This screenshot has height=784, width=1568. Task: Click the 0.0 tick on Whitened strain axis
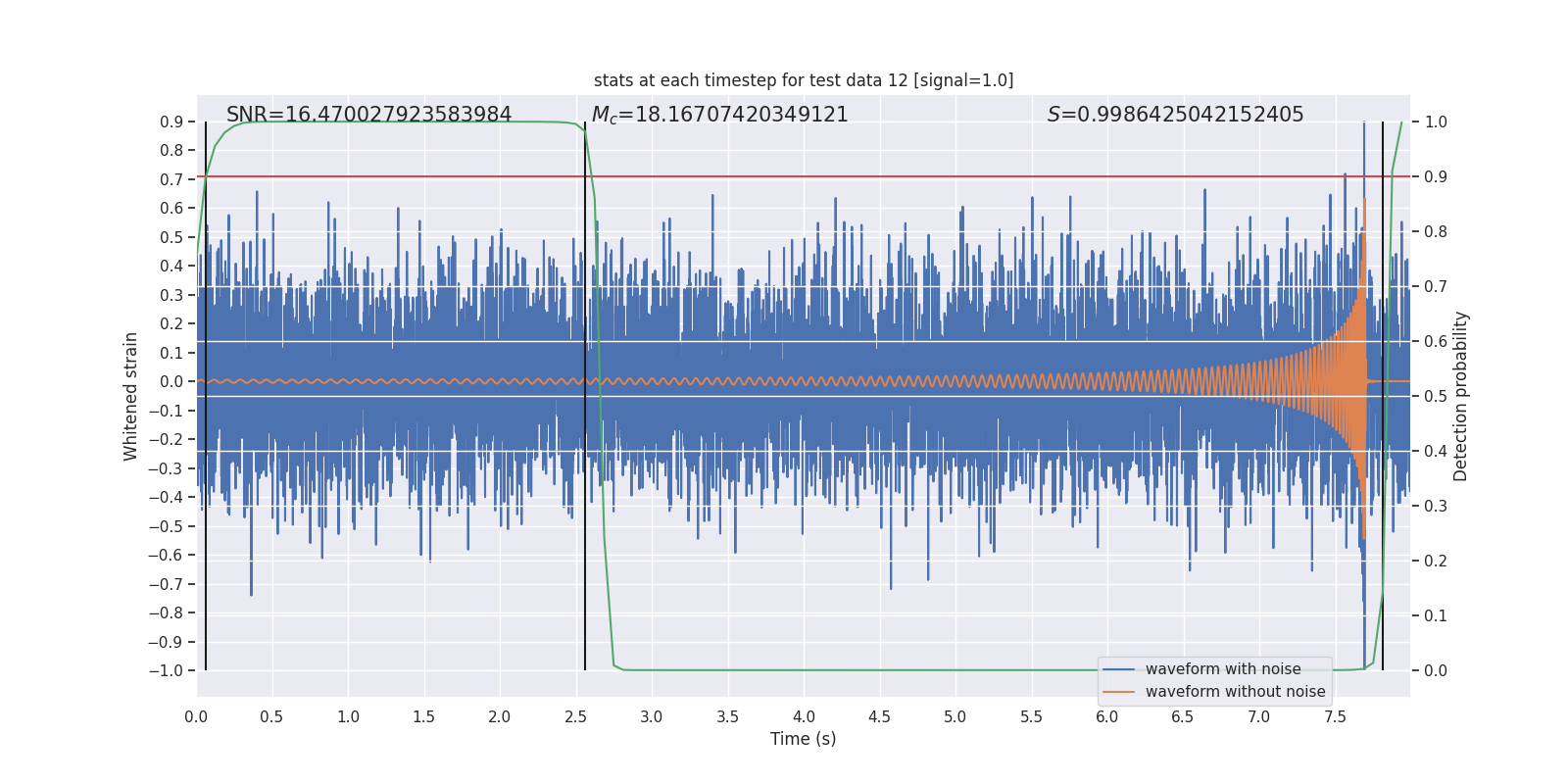171,381
